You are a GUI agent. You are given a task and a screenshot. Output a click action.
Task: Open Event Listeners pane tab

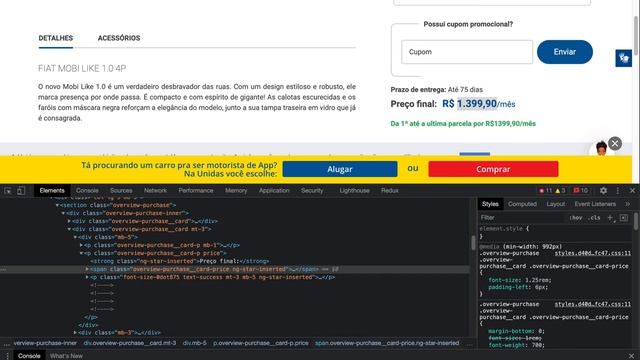595,204
